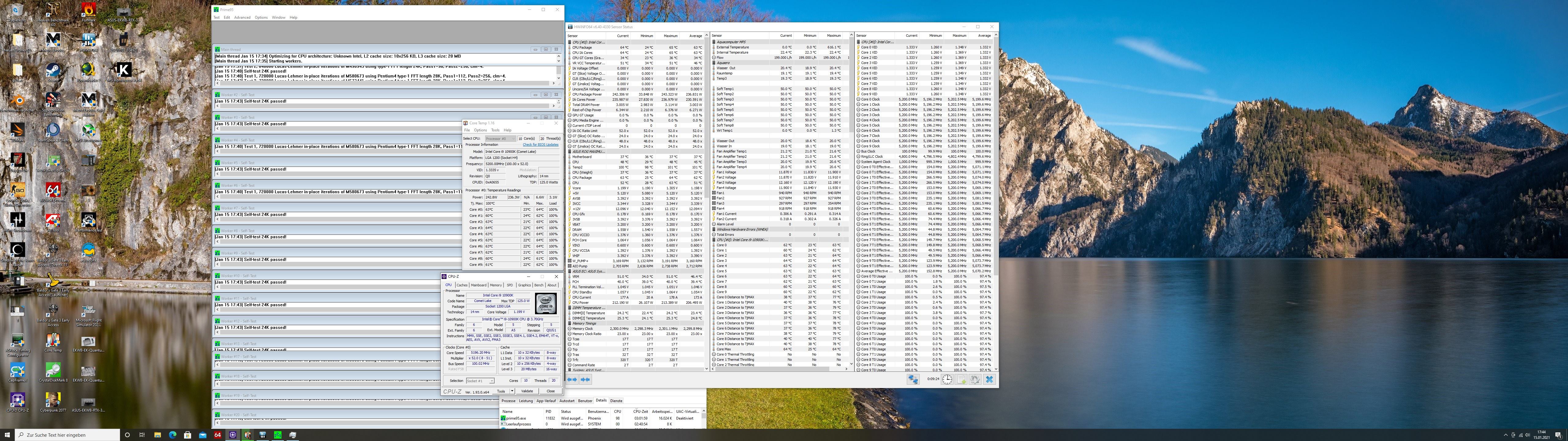Screen dimensions: 1568x441
Task: Open File Explorer from the taskbar
Action: point(157,435)
